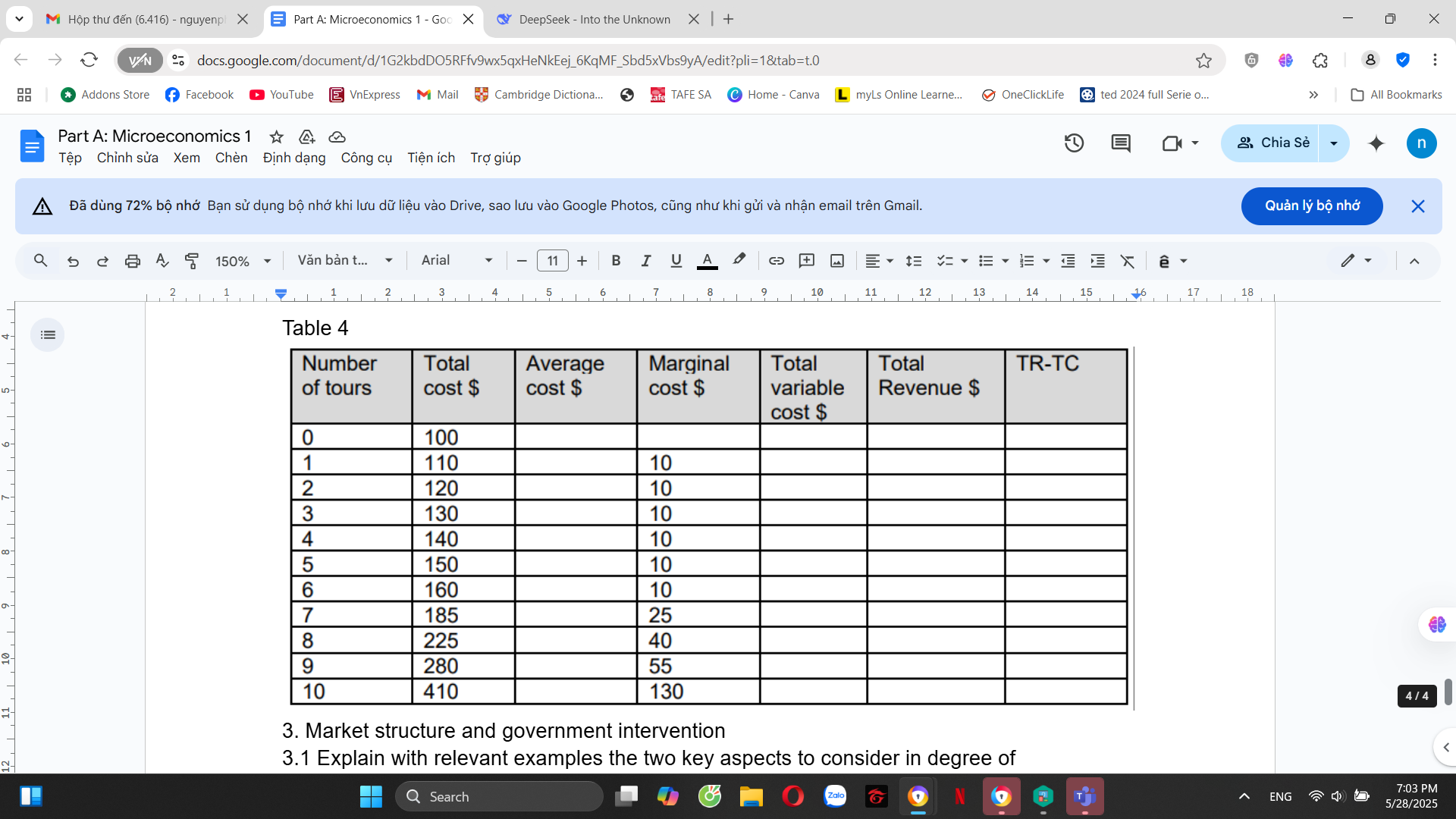
Task: Select the Clear formatting icon
Action: (x=1128, y=260)
